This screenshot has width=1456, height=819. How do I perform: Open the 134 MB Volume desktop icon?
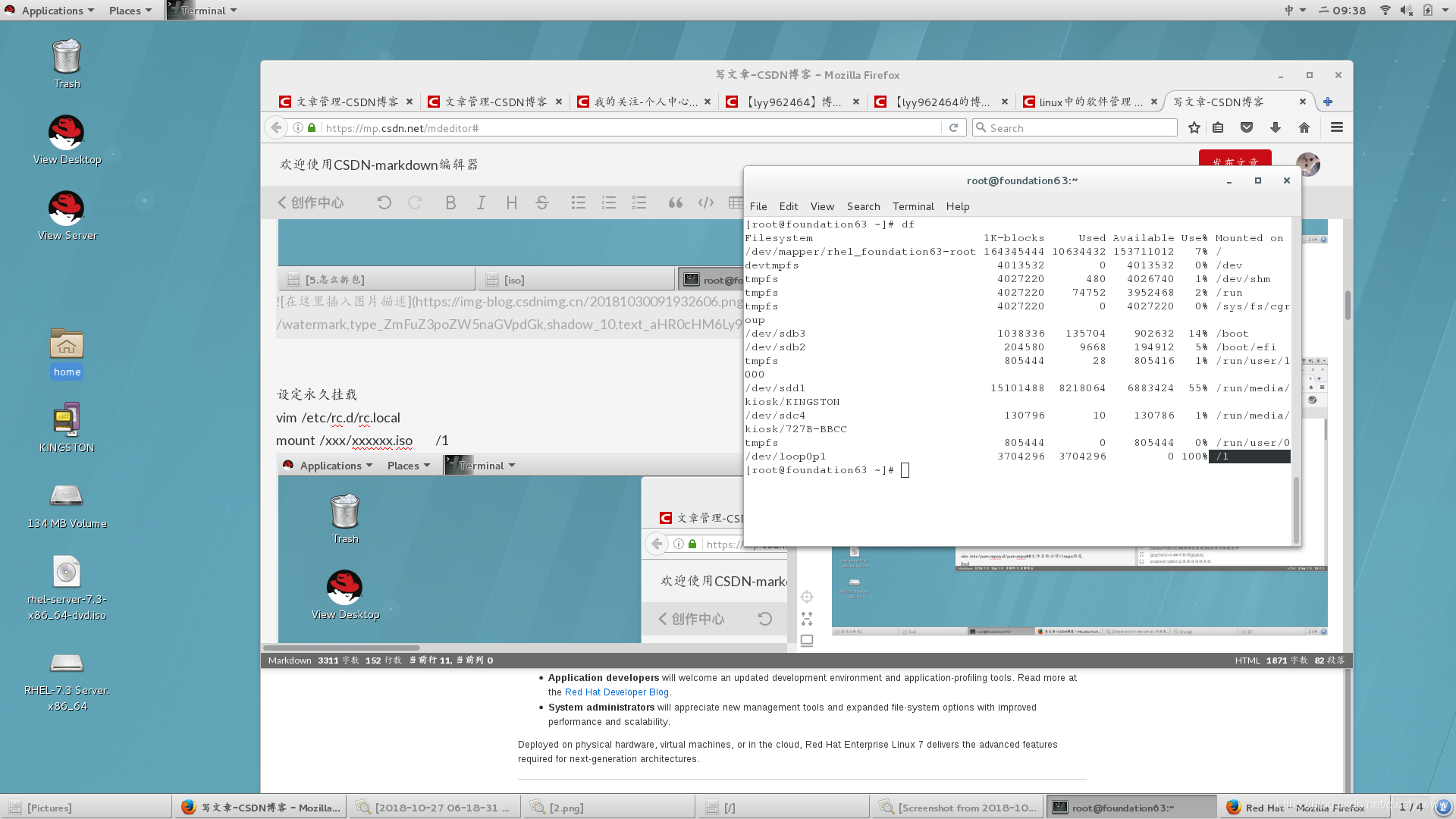click(67, 507)
